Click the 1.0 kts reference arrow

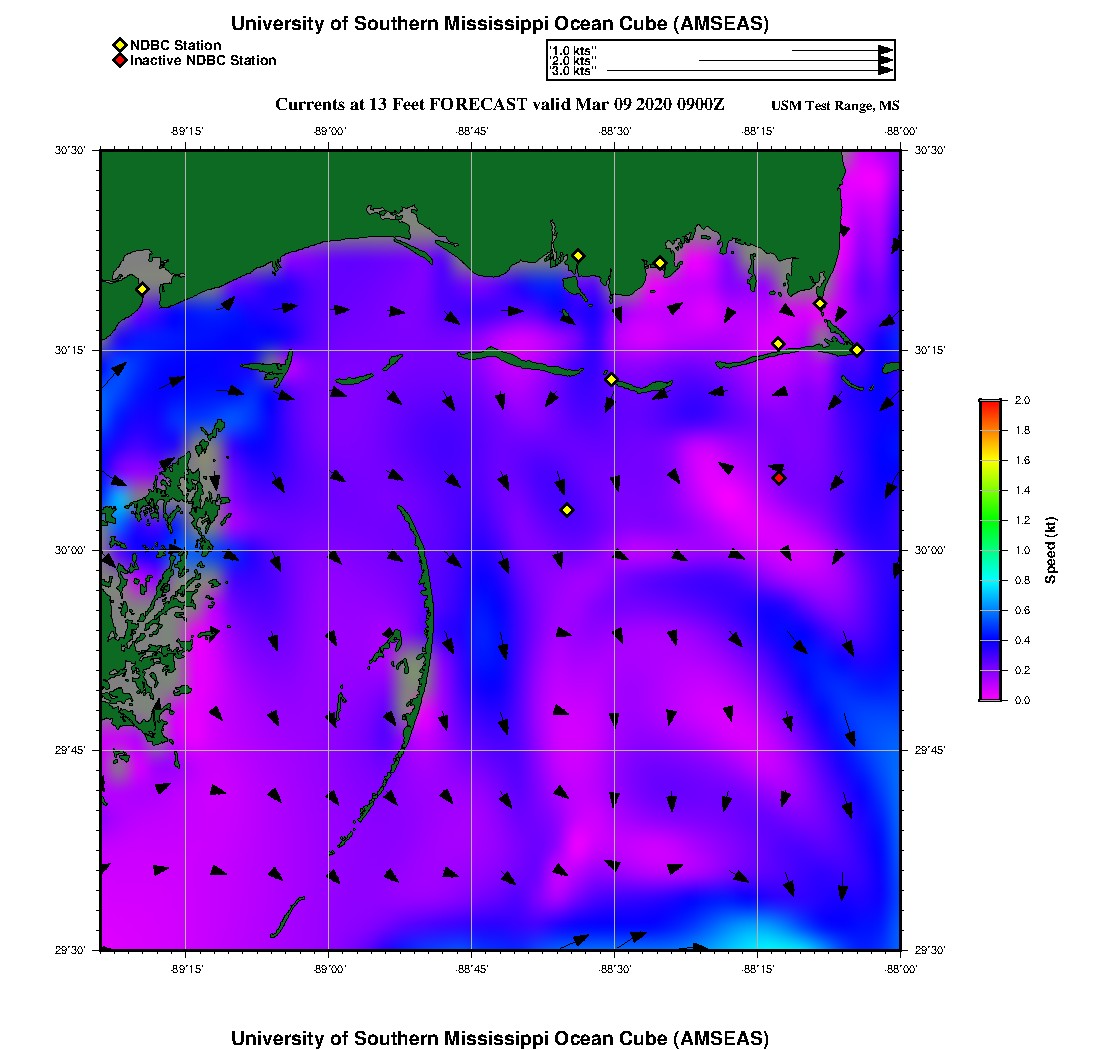pyautogui.click(x=841, y=50)
